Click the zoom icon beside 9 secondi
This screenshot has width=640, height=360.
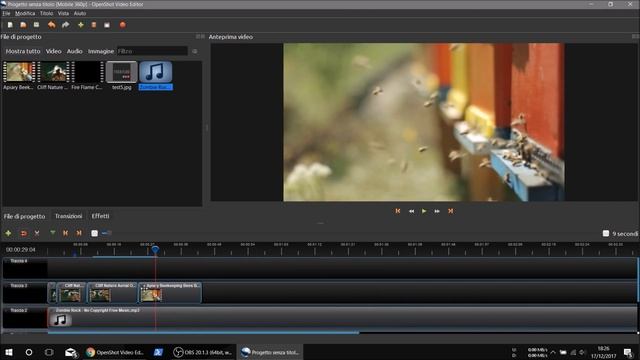coord(606,233)
